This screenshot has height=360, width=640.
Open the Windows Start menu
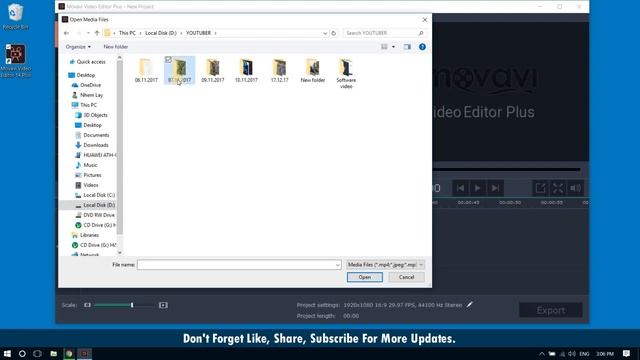[x=7, y=354]
